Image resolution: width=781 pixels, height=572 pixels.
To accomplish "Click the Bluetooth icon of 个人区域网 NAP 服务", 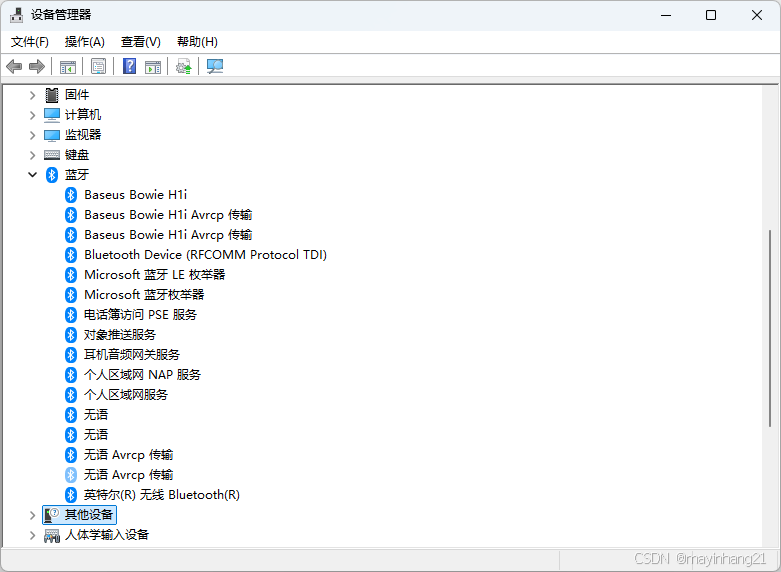I will pyautogui.click(x=71, y=375).
